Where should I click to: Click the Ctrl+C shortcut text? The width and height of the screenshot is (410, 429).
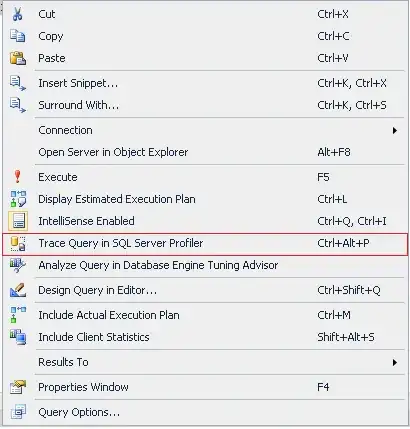pyautogui.click(x=333, y=36)
